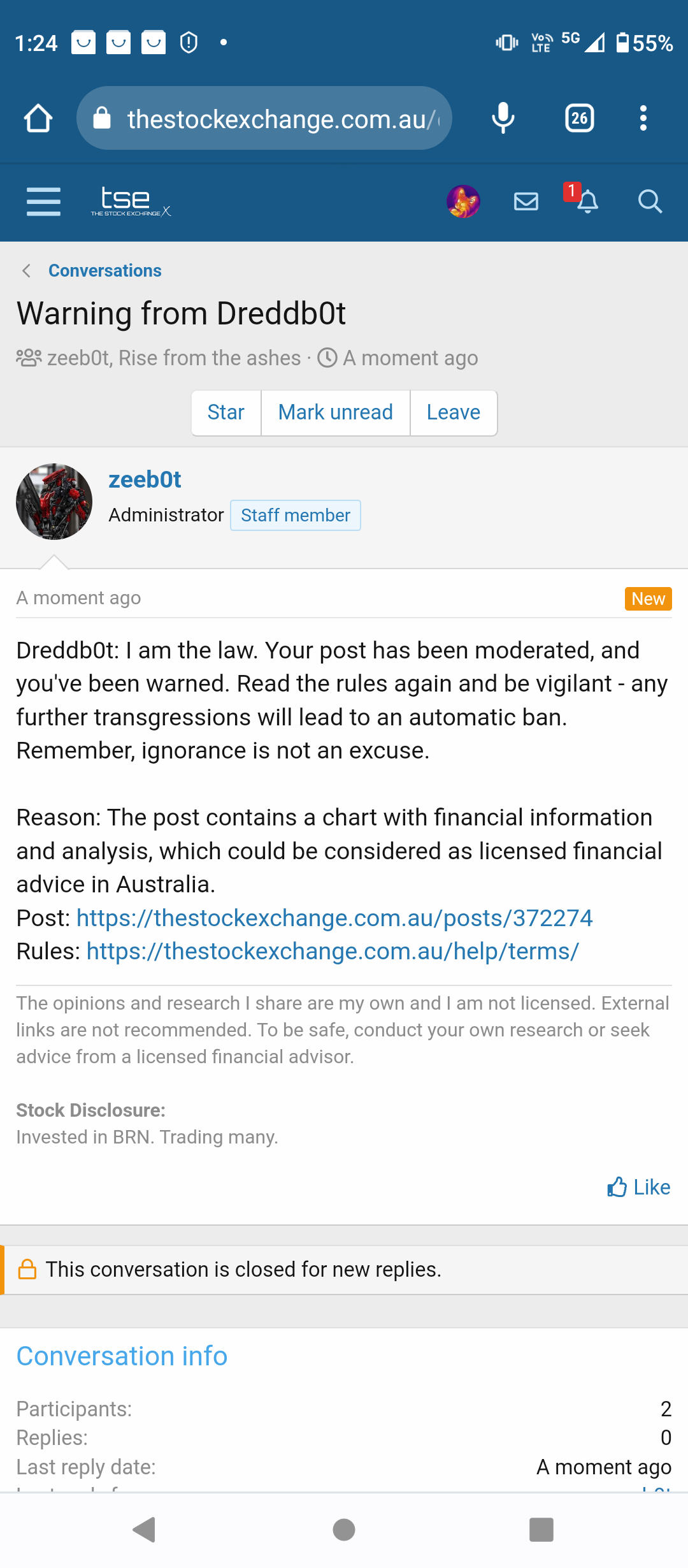Open the alerts bell with notification badge
Viewport: 688px width, 1568px height.
pos(586,201)
